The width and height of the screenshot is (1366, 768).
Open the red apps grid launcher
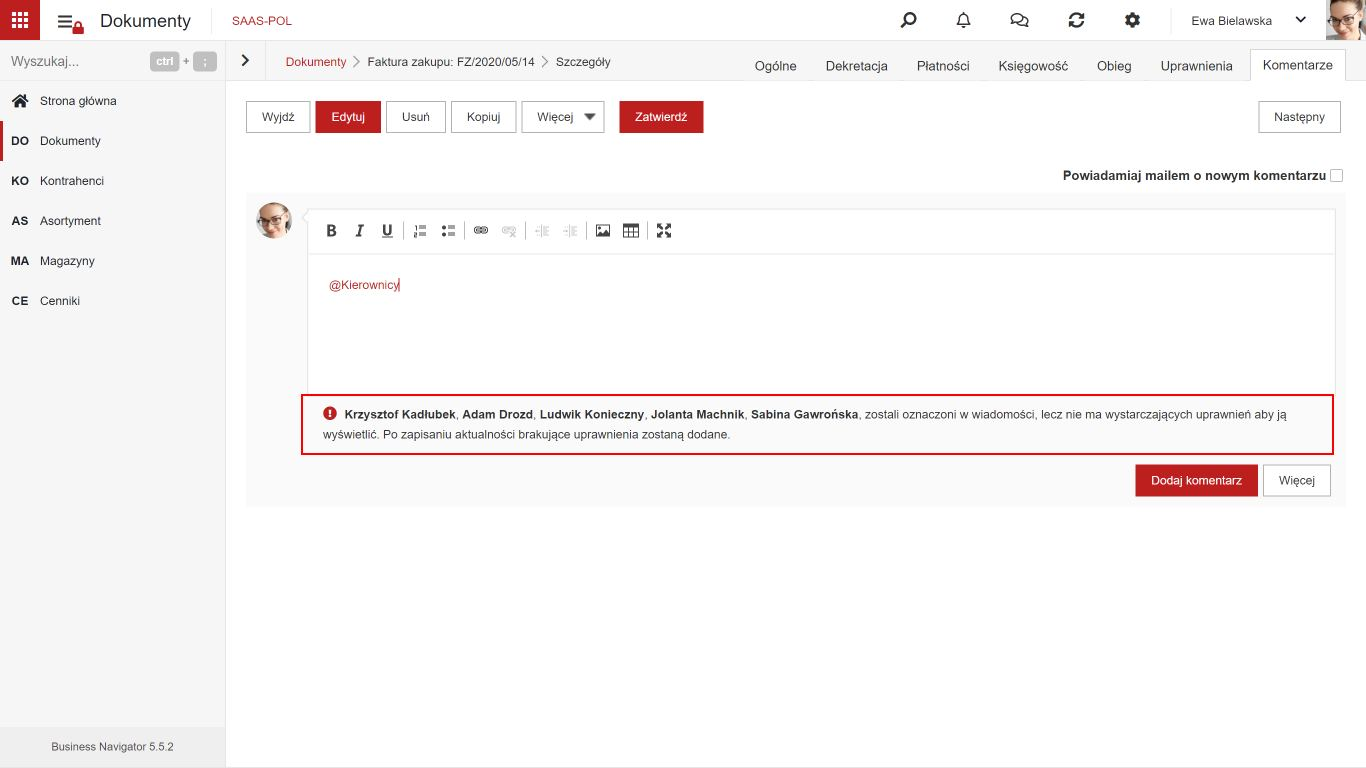20,20
